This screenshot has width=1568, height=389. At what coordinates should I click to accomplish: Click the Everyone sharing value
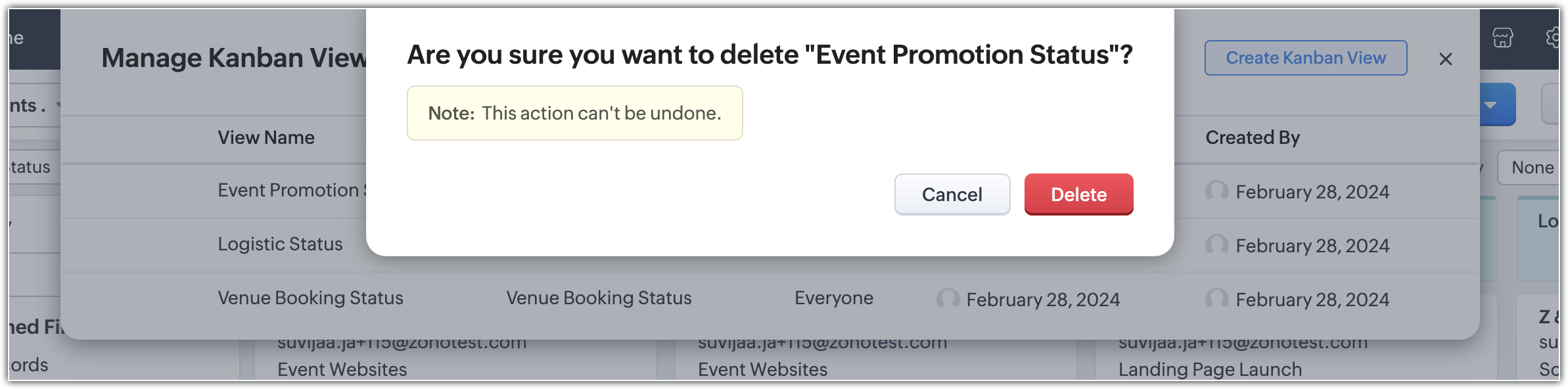tap(834, 298)
